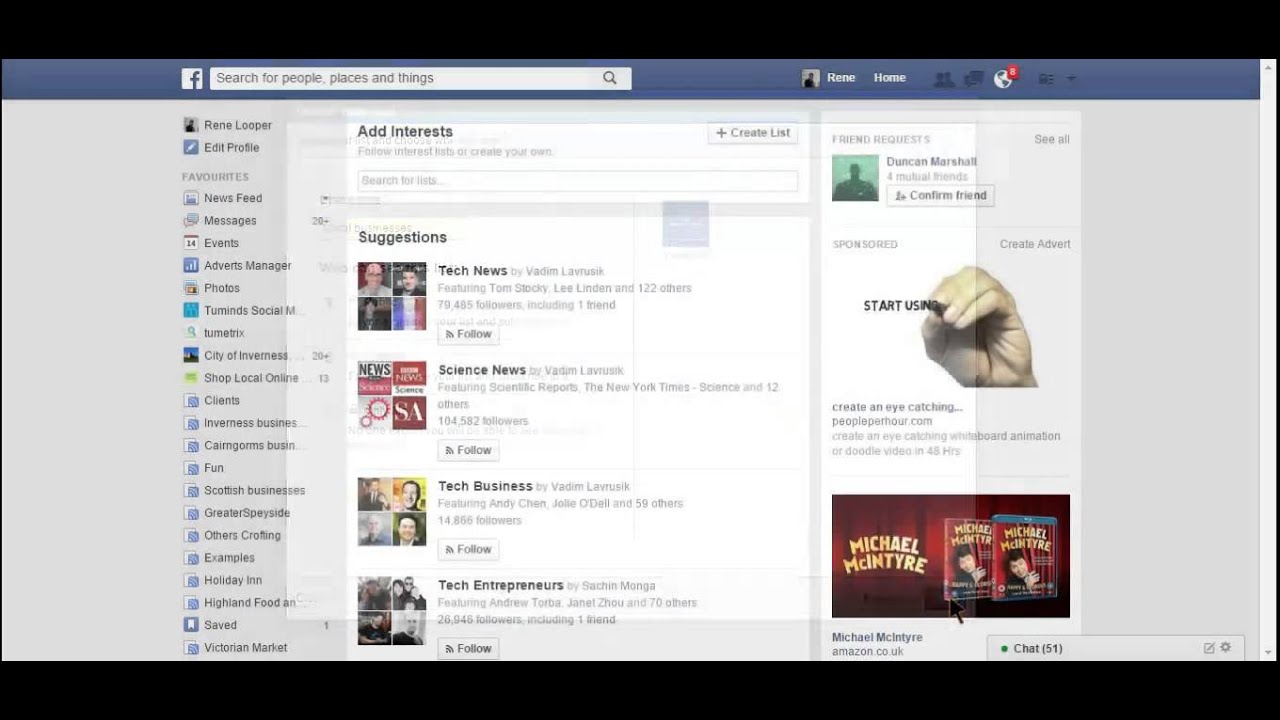
Task: Click the Holiday Inn list icon in sidebar
Action: tap(191, 580)
